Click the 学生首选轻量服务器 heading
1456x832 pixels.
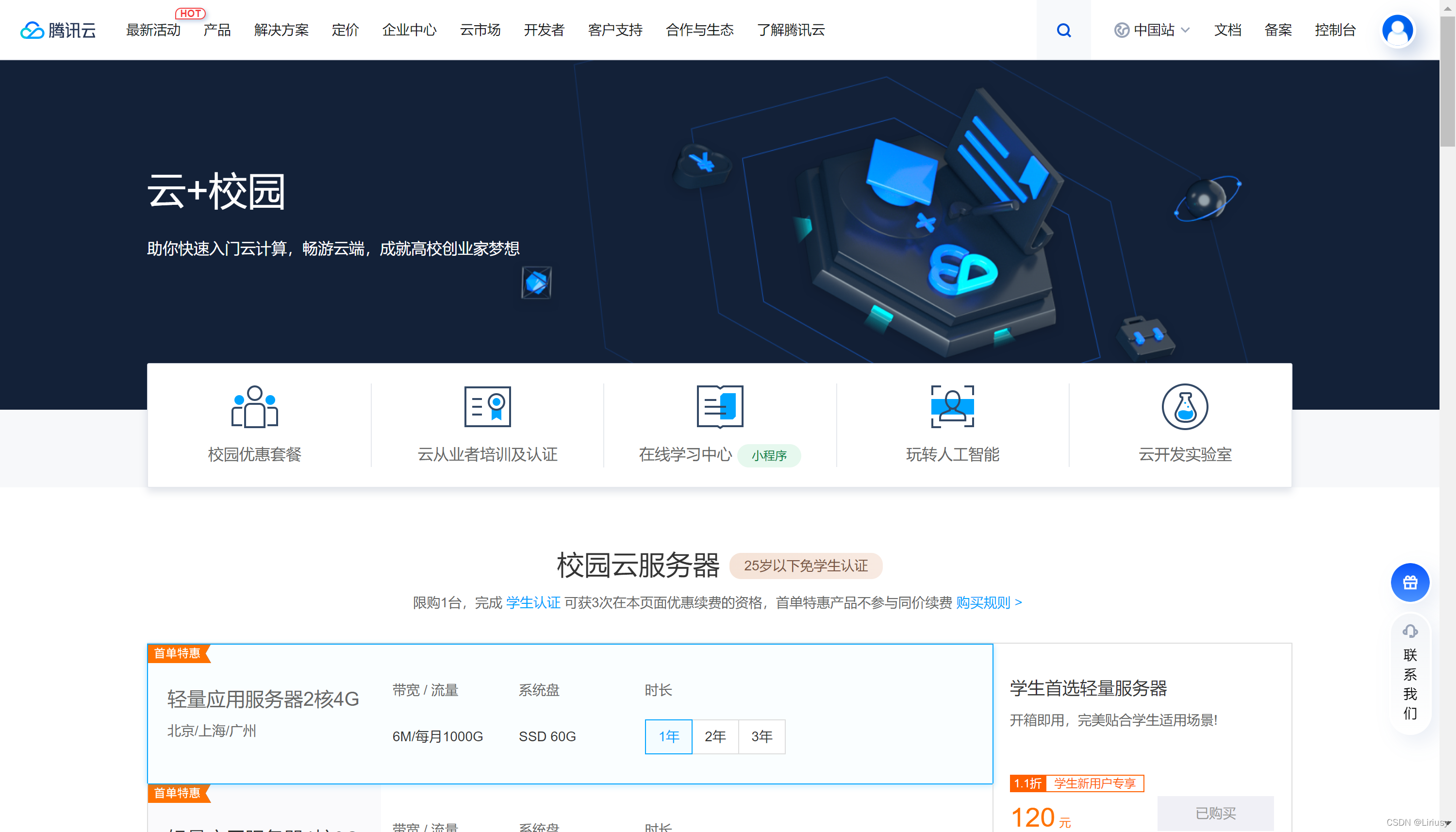tap(1088, 688)
